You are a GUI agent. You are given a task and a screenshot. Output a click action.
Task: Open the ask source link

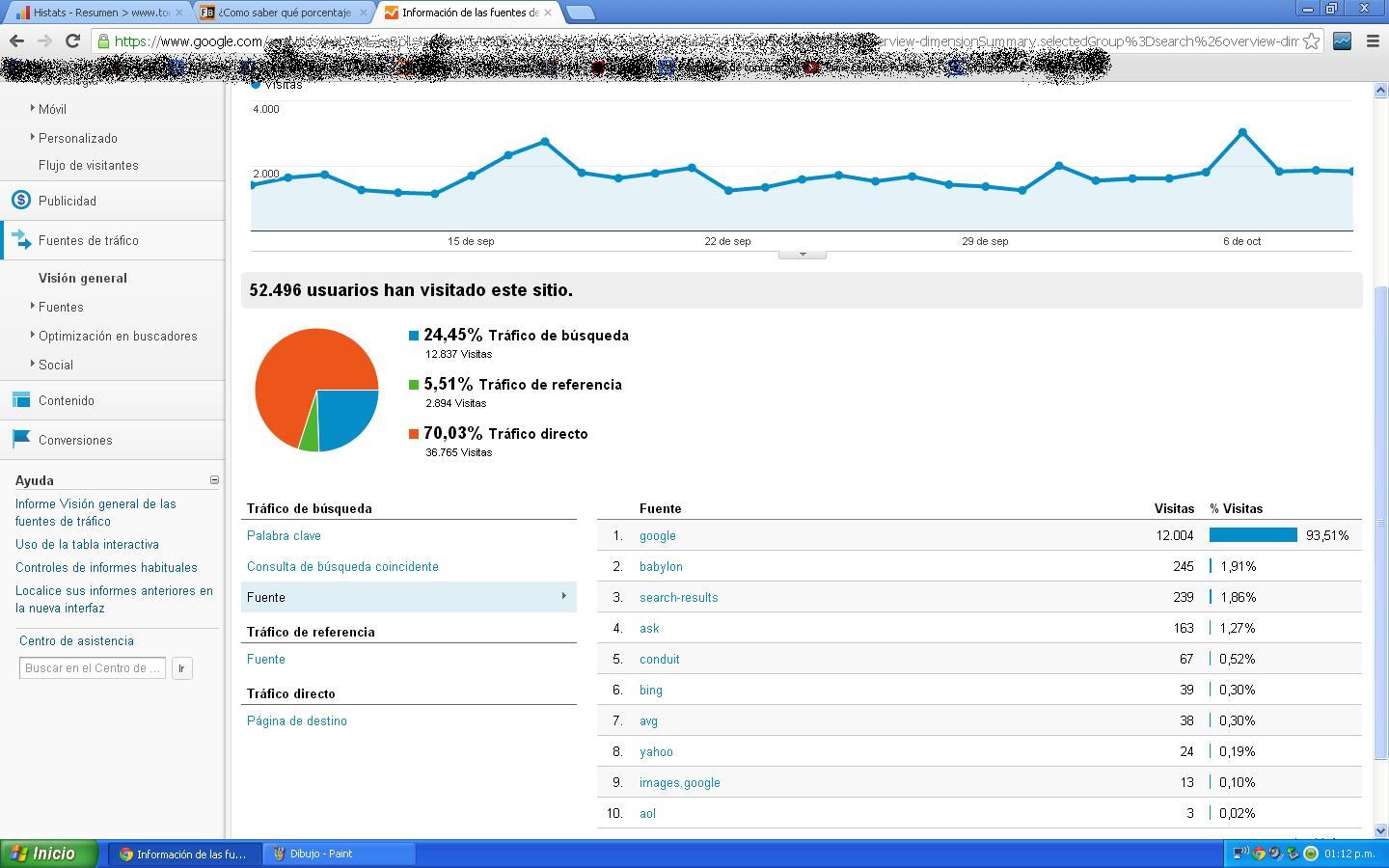(649, 628)
